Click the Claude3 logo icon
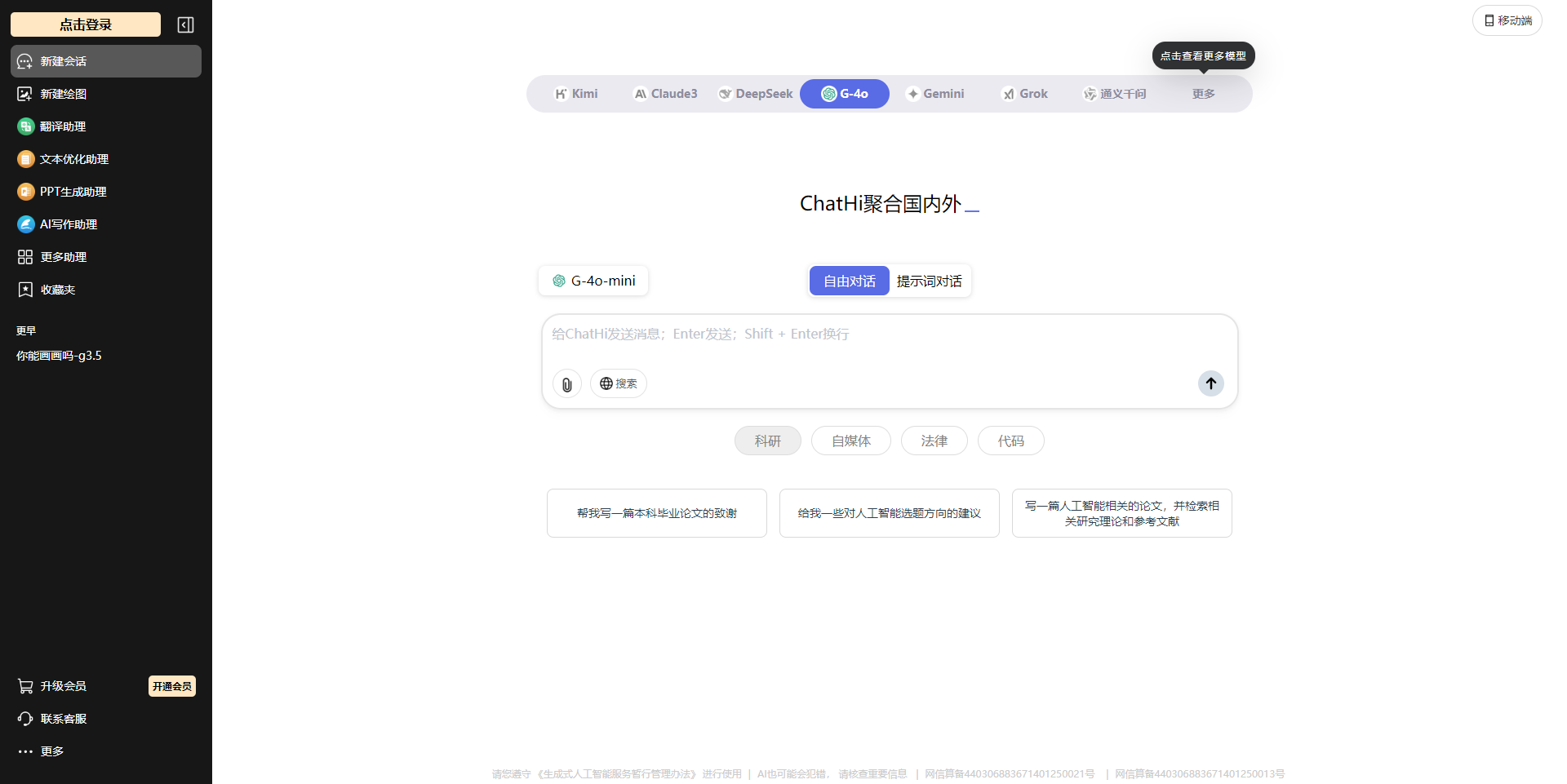The height and width of the screenshot is (784, 1567). pyautogui.click(x=641, y=94)
